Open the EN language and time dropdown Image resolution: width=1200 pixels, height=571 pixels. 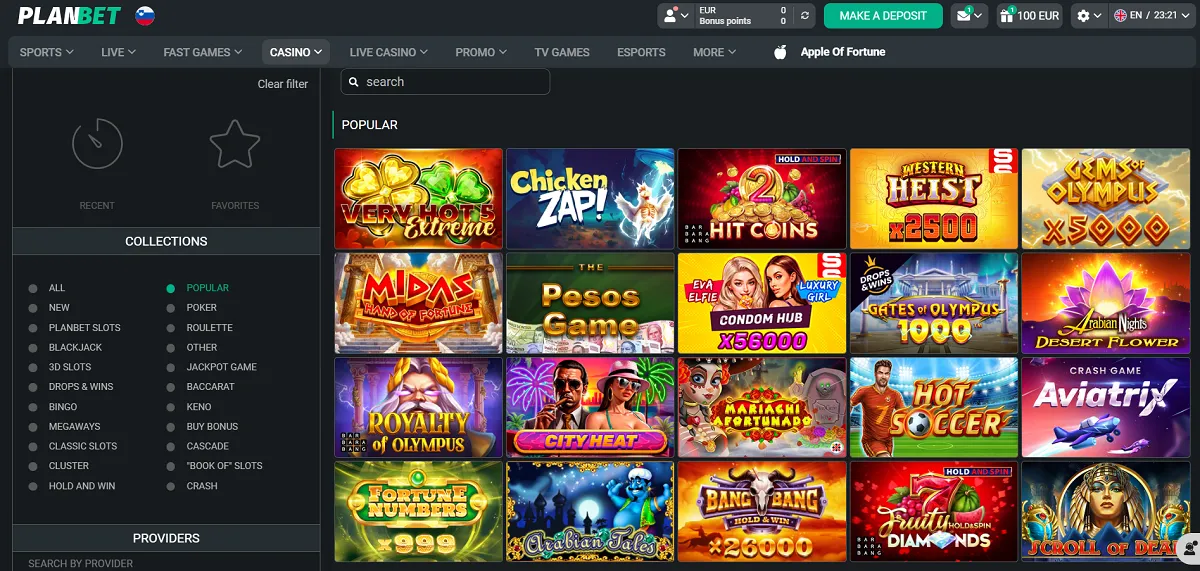tap(1153, 16)
